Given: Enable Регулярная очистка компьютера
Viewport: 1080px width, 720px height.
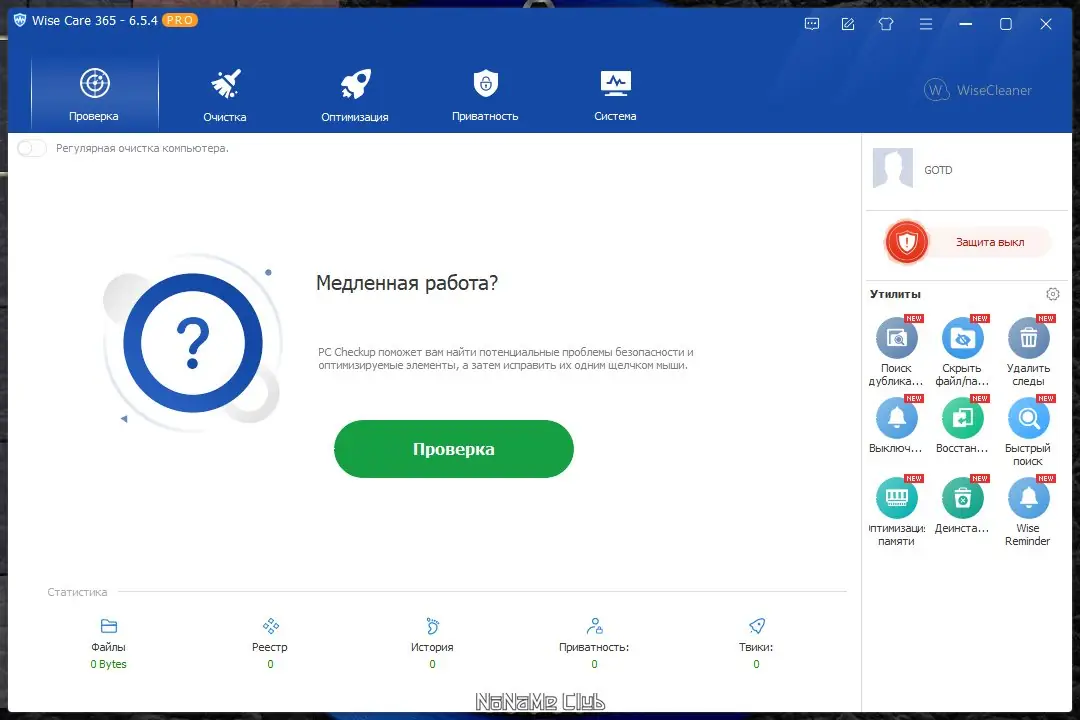Looking at the screenshot, I should pyautogui.click(x=30, y=147).
